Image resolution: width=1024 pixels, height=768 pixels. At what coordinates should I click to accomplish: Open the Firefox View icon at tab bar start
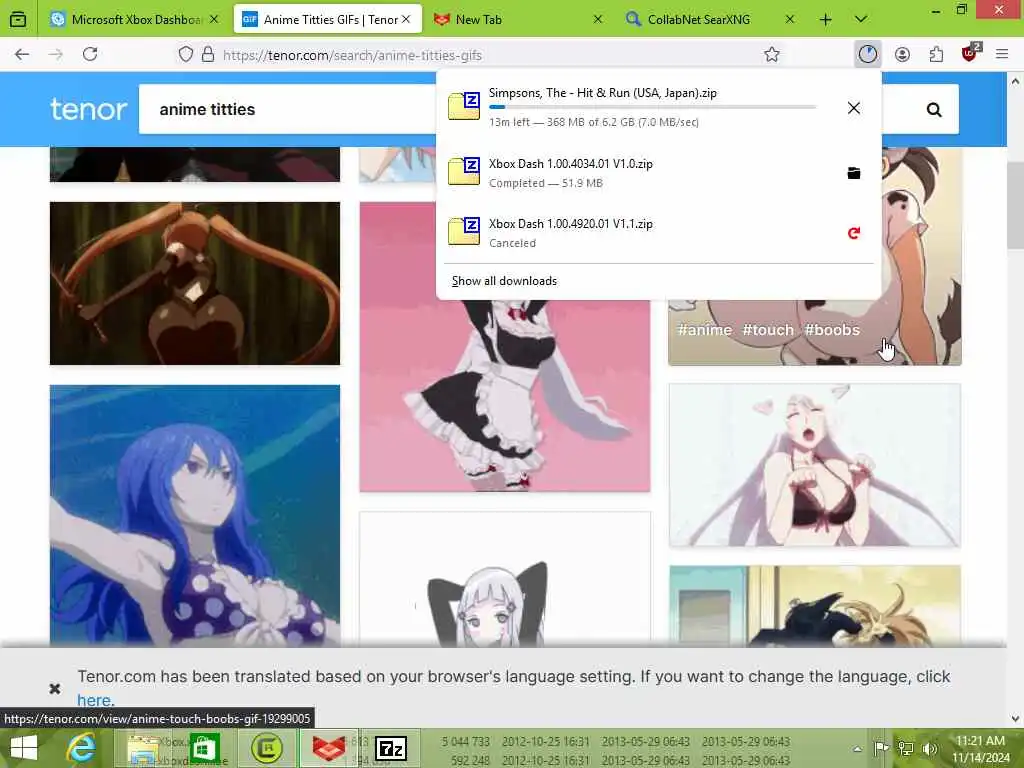coord(18,19)
